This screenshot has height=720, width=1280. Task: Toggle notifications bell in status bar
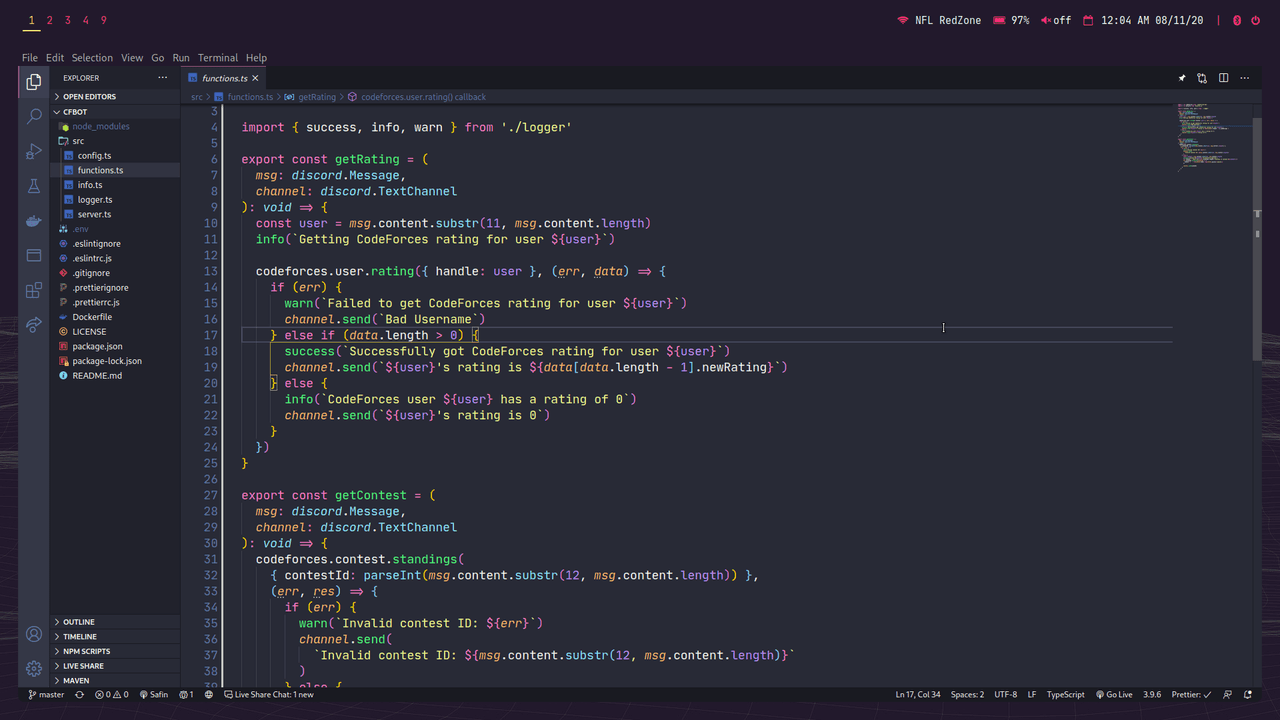[1247, 694]
